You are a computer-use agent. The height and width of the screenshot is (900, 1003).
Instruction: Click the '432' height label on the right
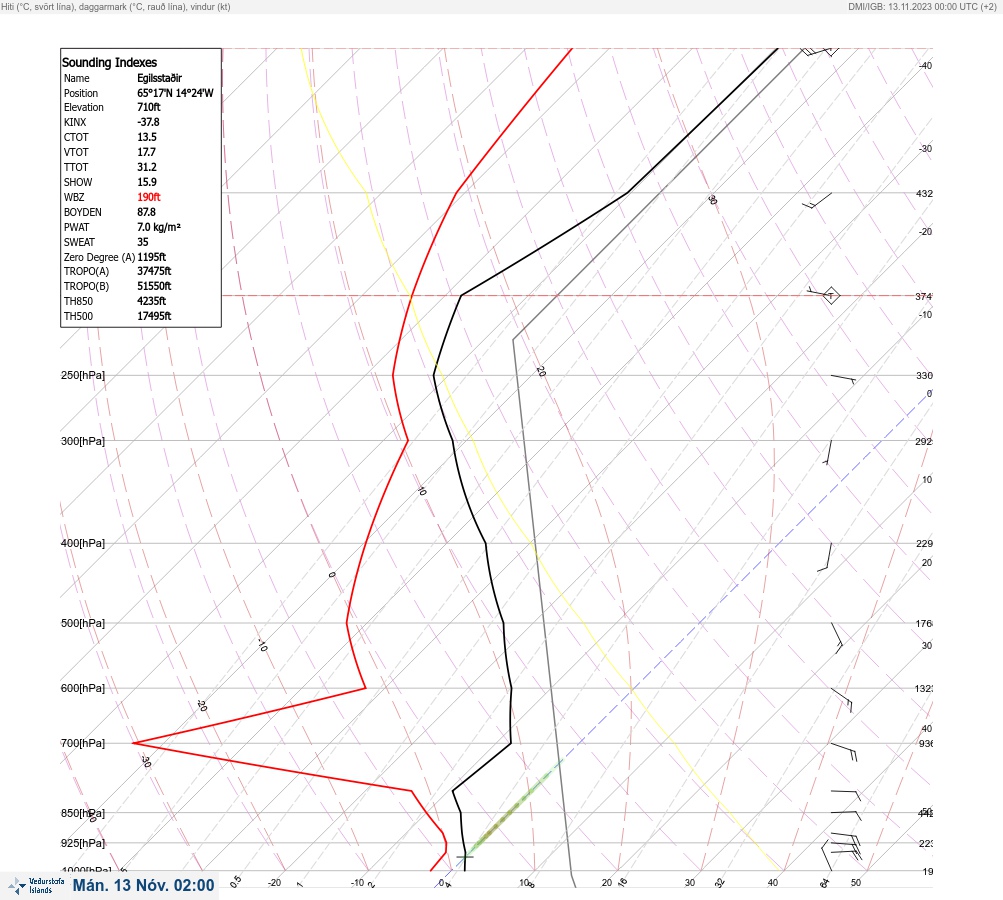click(x=924, y=194)
